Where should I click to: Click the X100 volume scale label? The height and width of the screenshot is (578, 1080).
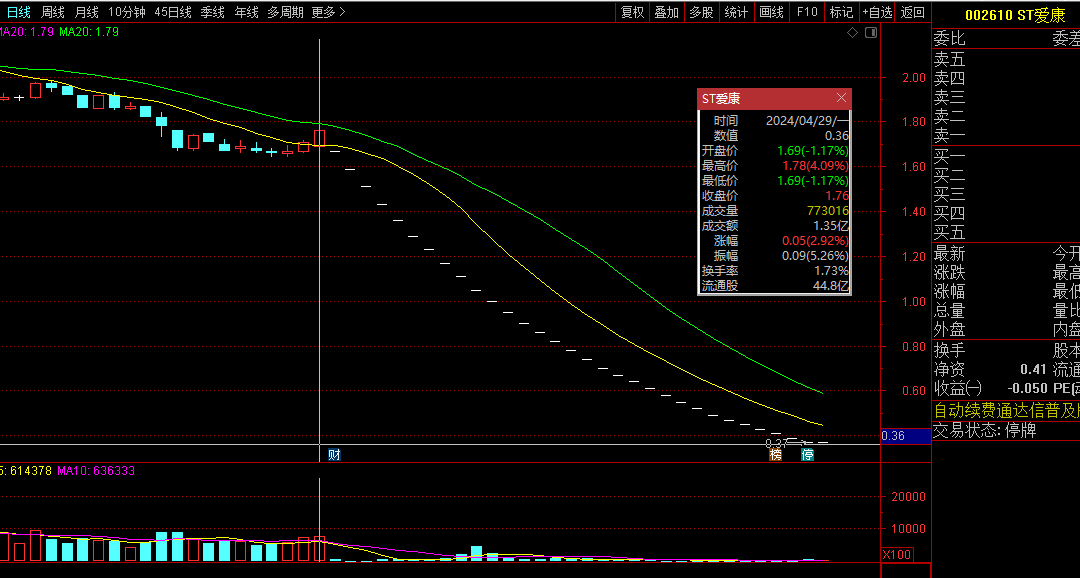click(896, 555)
